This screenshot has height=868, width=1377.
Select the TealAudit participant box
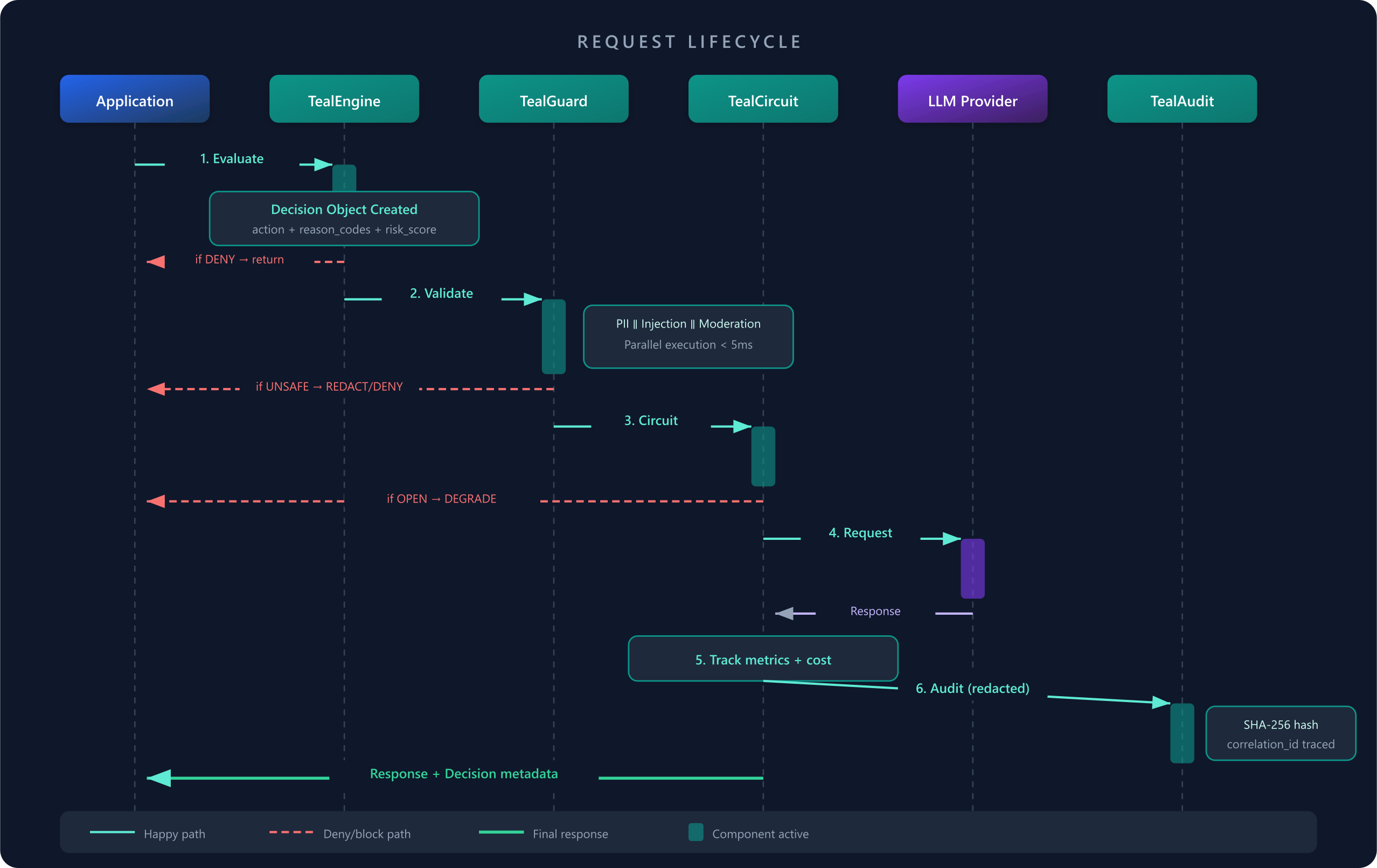click(x=1182, y=99)
